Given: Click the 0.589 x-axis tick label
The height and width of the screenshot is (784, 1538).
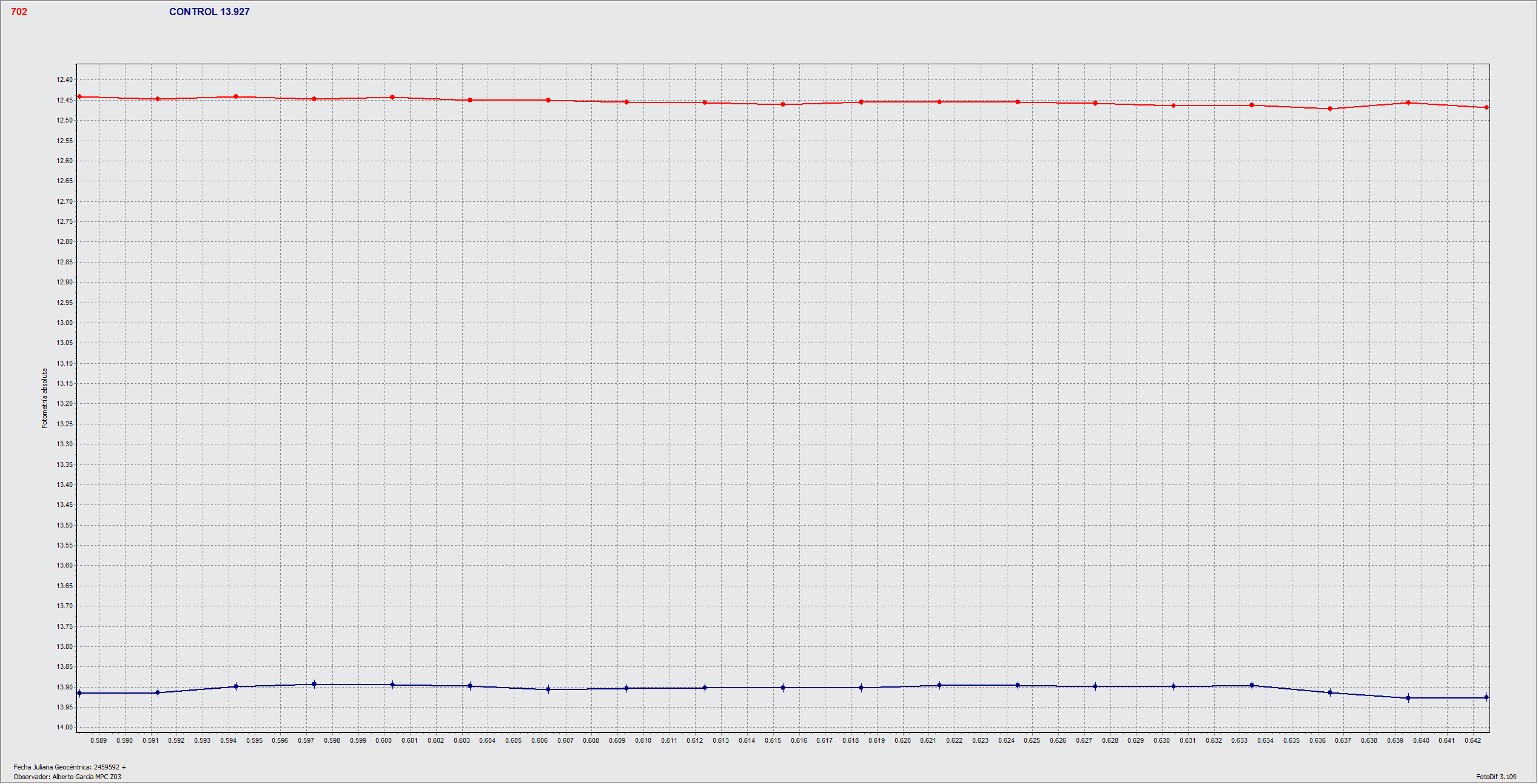Looking at the screenshot, I should pos(98,740).
